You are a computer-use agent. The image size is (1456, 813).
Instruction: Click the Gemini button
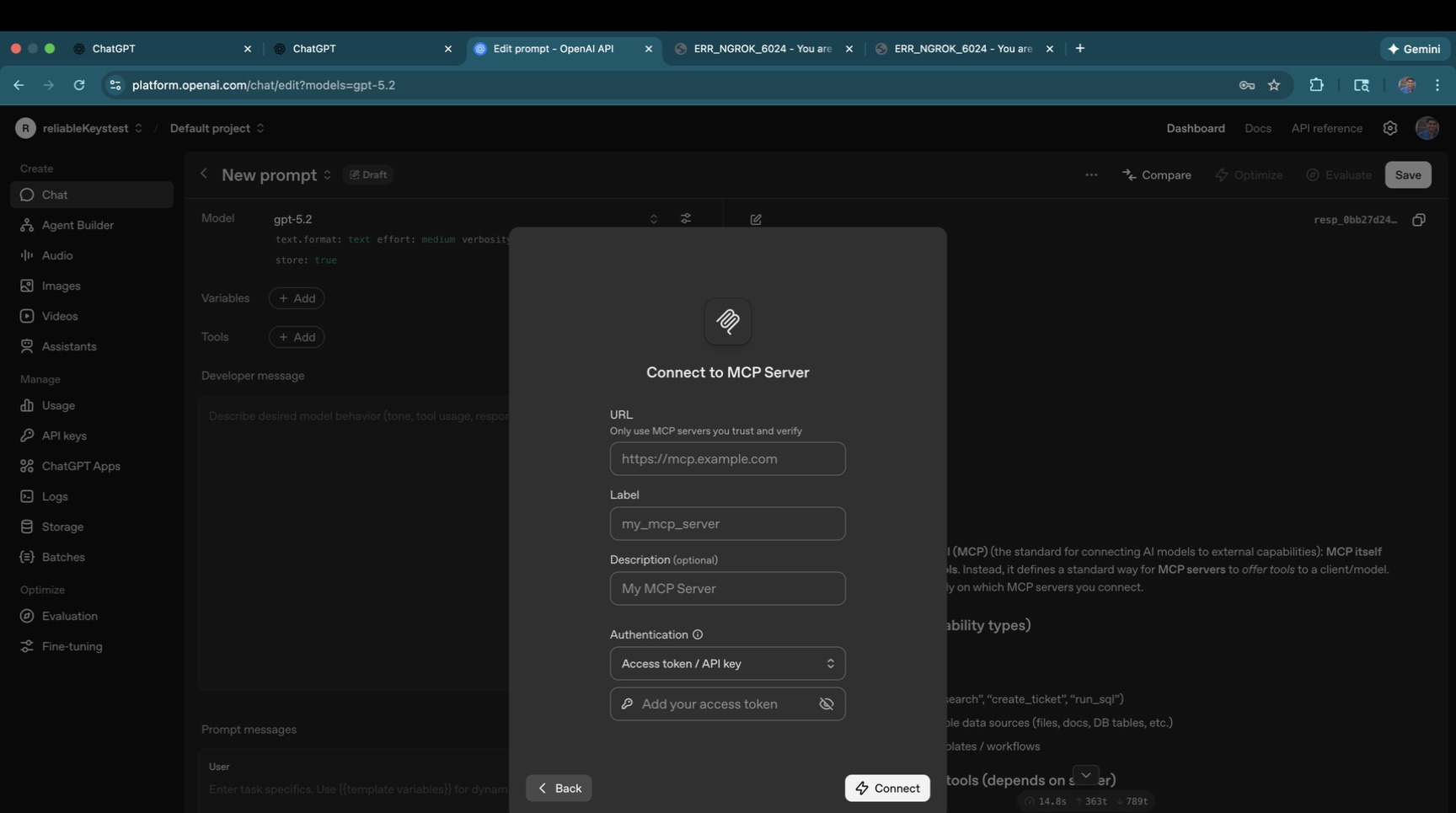coord(1414,49)
